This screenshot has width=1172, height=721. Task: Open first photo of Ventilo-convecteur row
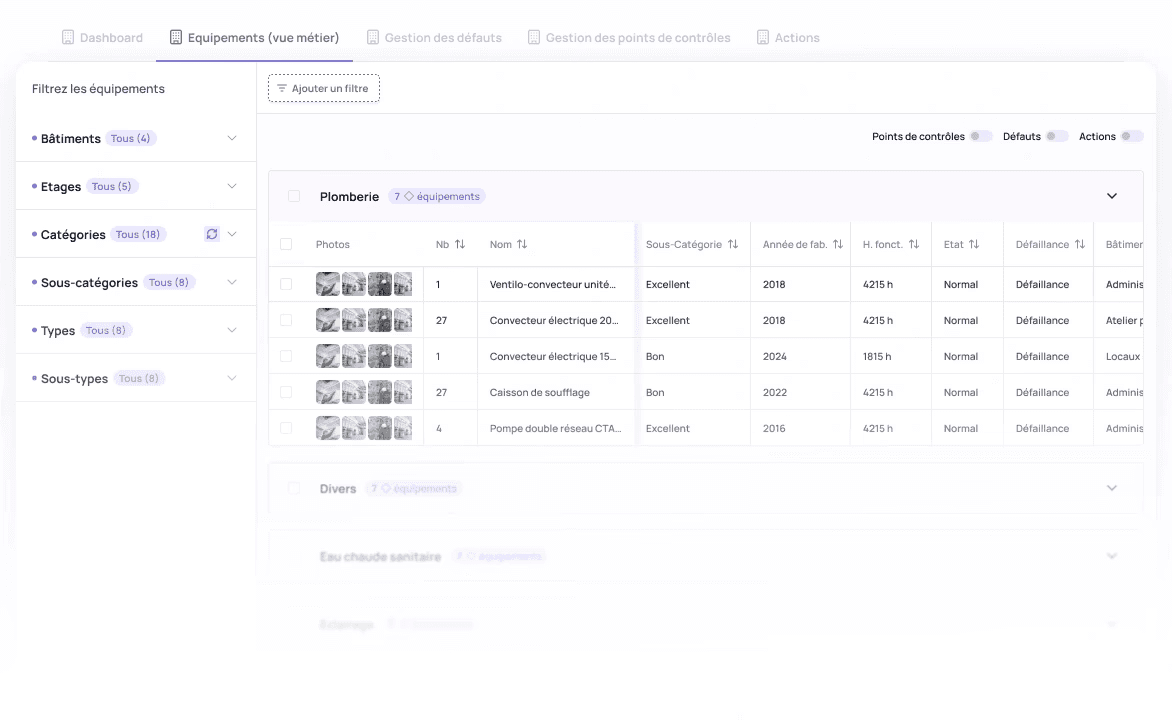pyautogui.click(x=327, y=284)
